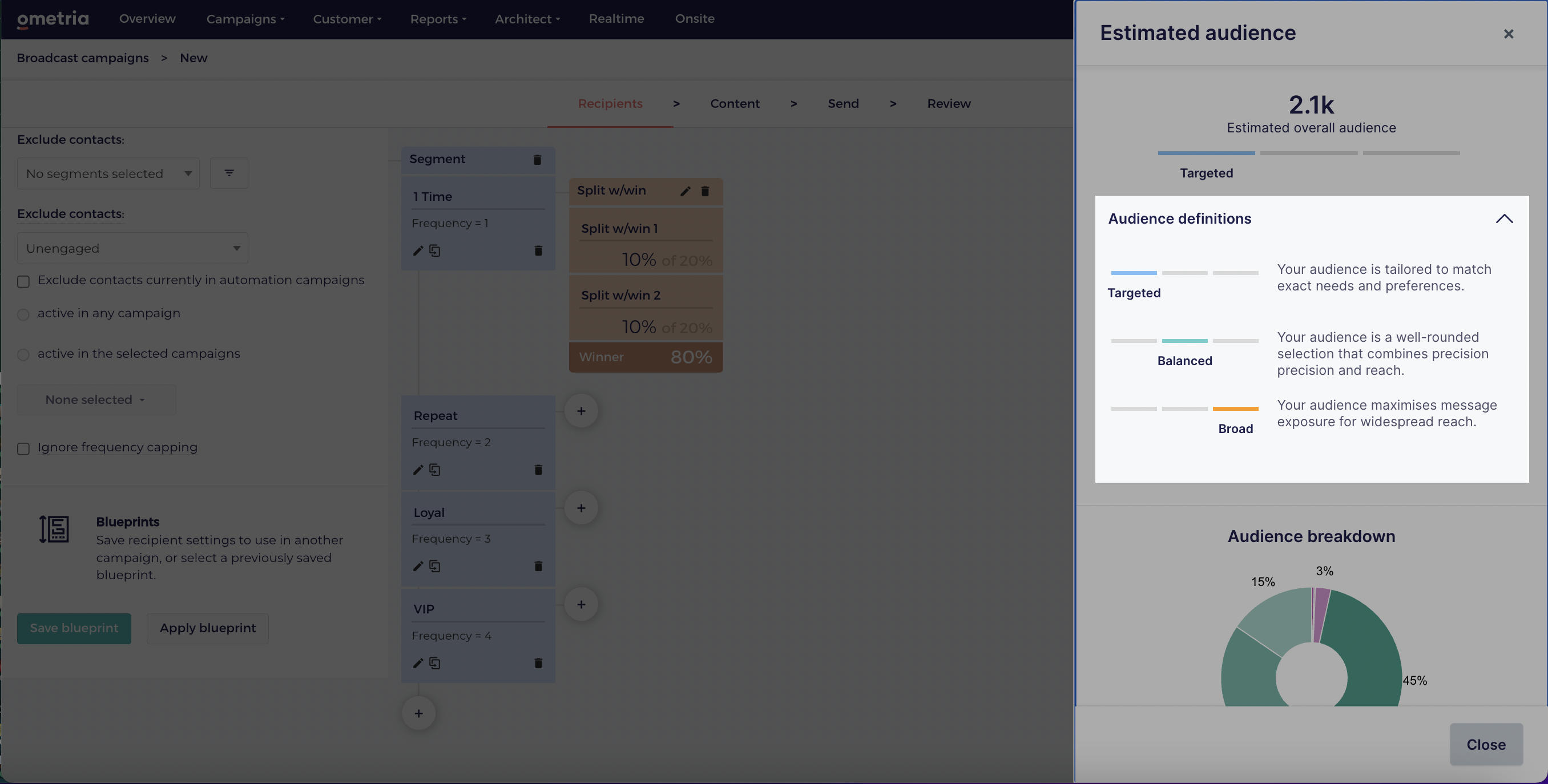The height and width of the screenshot is (784, 1548).
Task: Add a new segment at the bottom
Action: pyautogui.click(x=419, y=713)
